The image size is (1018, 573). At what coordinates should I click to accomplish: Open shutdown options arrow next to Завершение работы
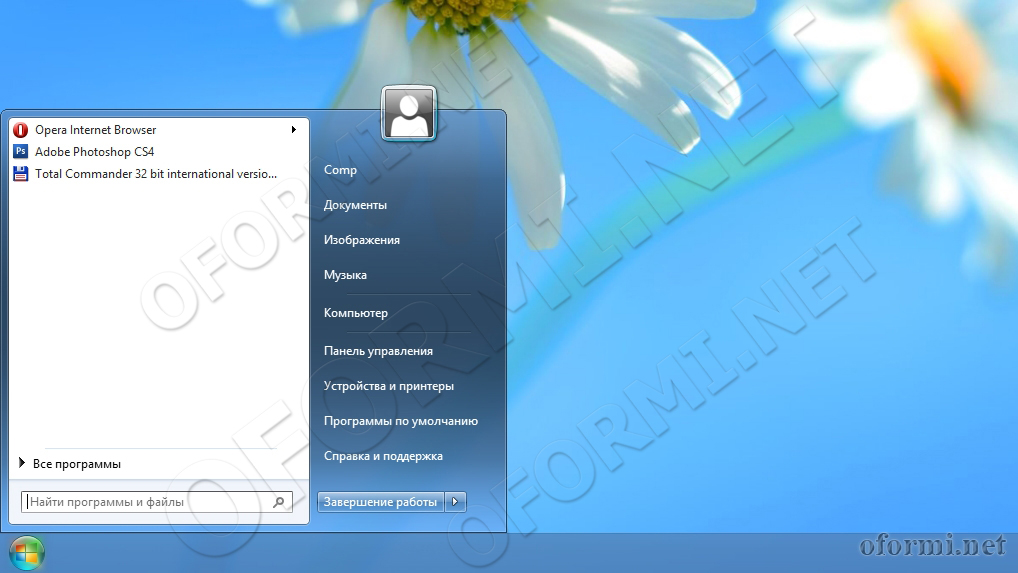455,502
